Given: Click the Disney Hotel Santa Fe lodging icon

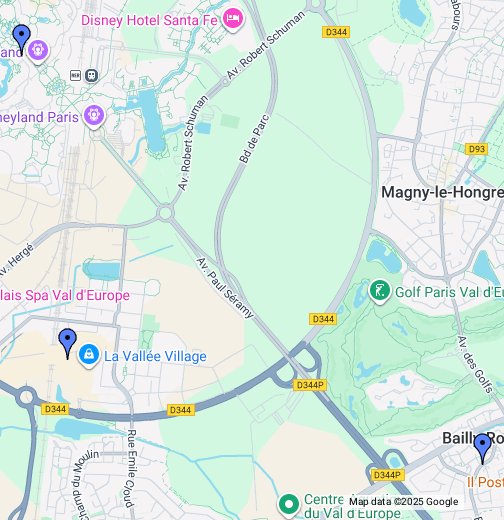Looking at the screenshot, I should click(233, 19).
